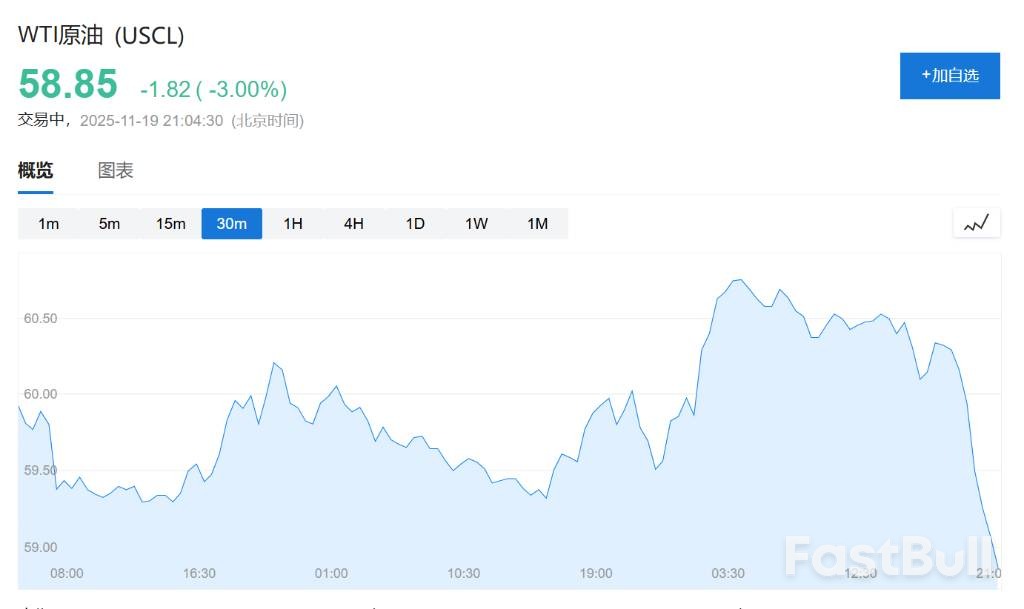Click the green price 58.85

point(66,84)
